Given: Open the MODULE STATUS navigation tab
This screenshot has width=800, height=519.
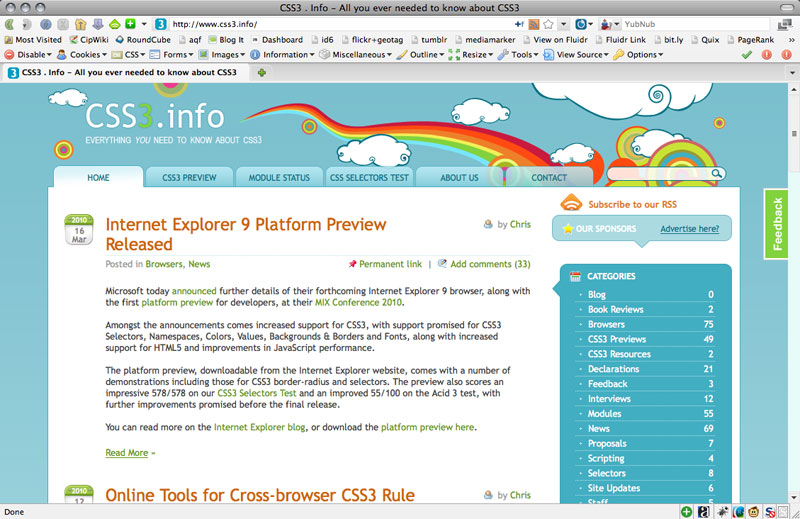Looking at the screenshot, I should tap(279, 178).
